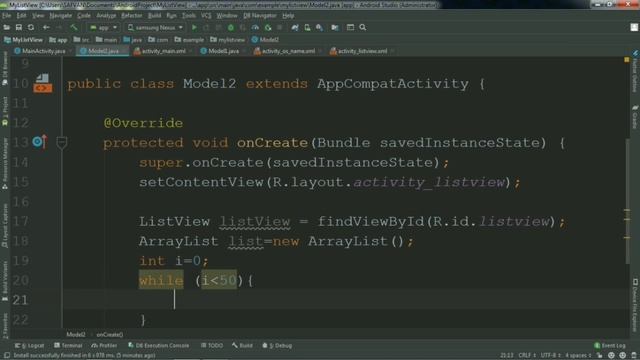Image resolution: width=640 pixels, height=360 pixels.
Task: Open the bottom Build tool window button
Action: (x=242, y=345)
